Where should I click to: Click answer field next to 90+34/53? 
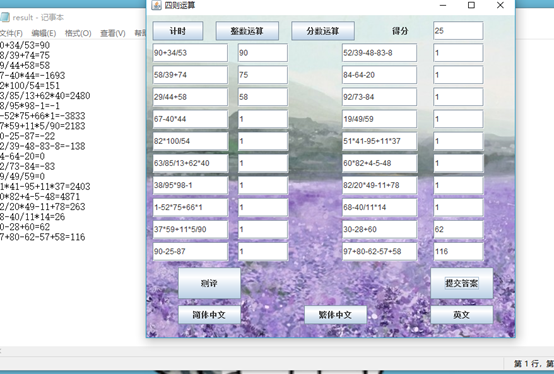[263, 53]
